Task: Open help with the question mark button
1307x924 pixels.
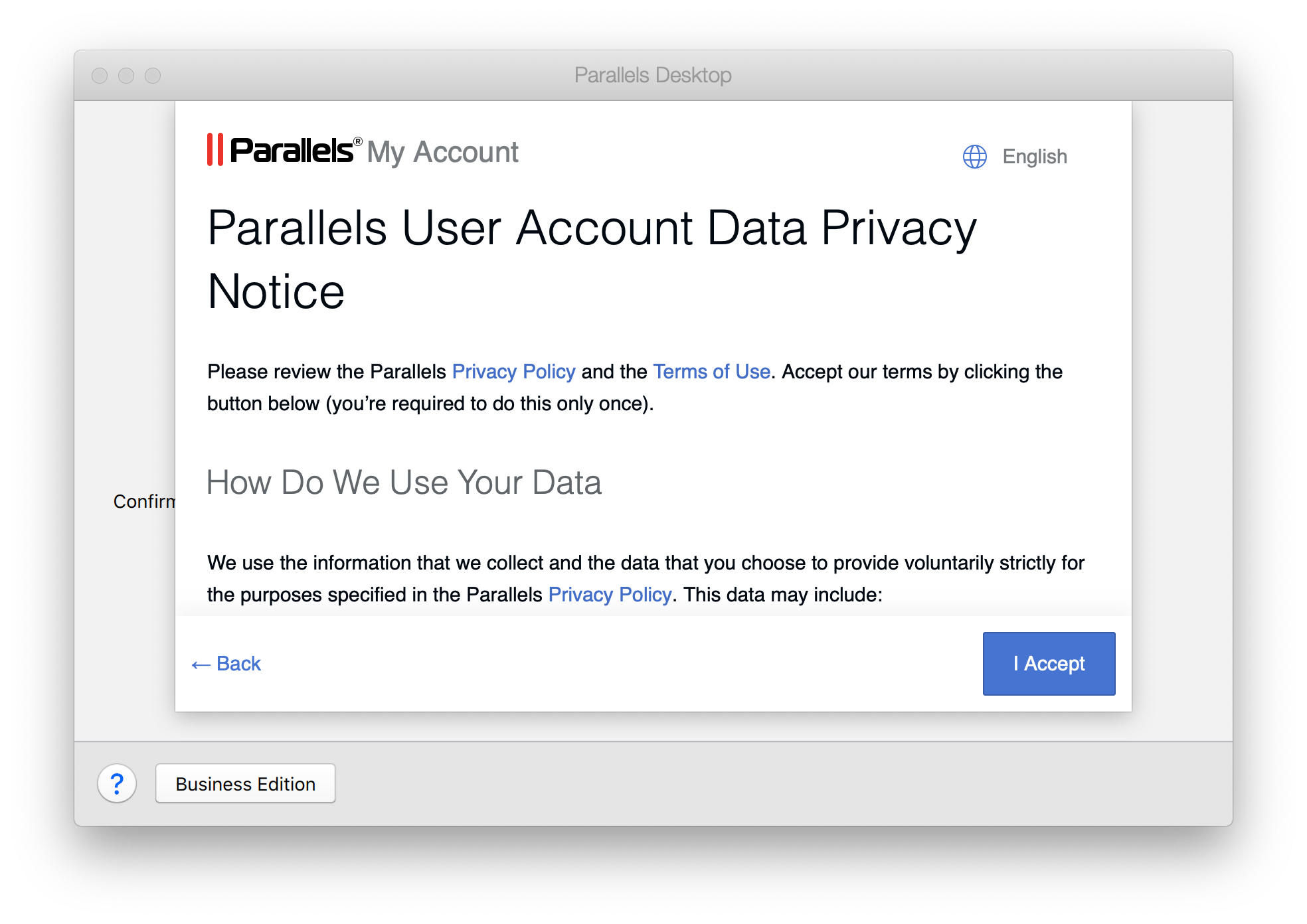Action: click(x=117, y=784)
